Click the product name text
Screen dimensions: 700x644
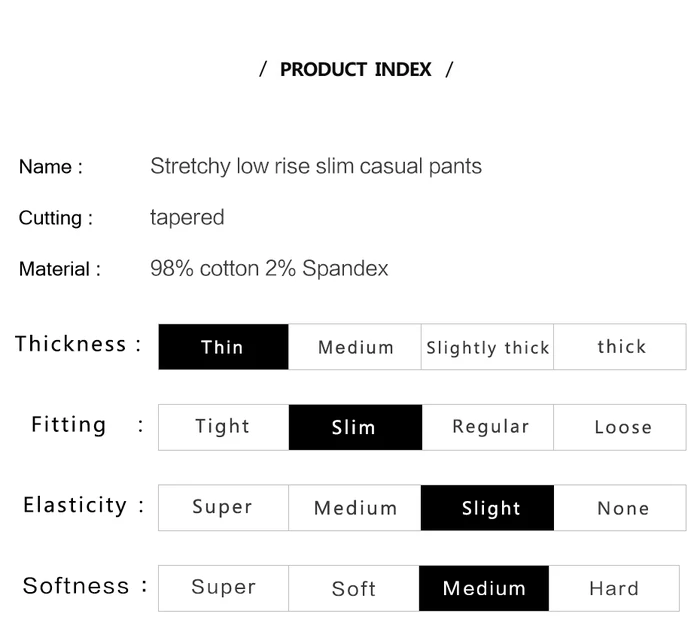(316, 166)
